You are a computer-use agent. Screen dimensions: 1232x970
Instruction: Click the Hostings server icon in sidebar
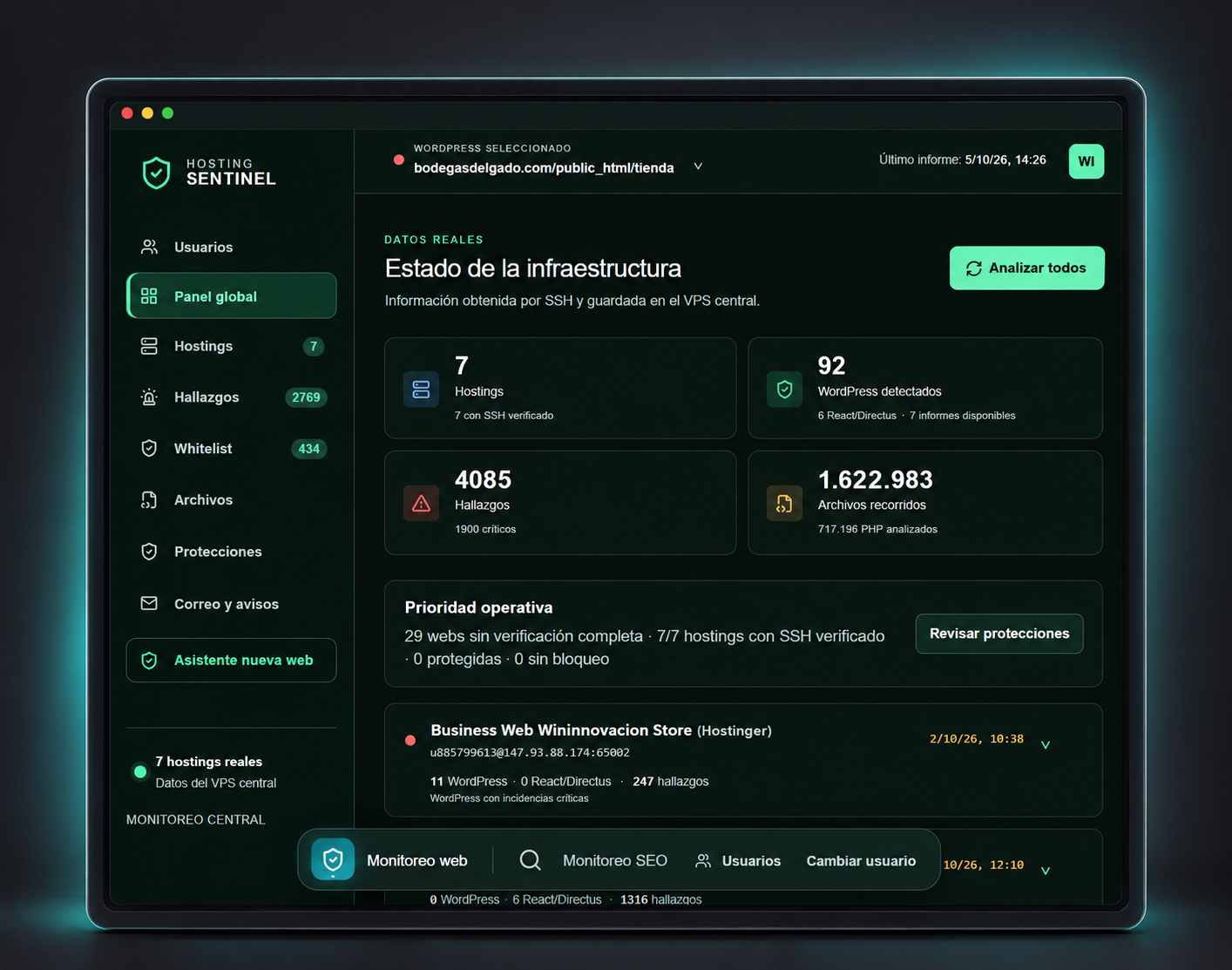(149, 346)
